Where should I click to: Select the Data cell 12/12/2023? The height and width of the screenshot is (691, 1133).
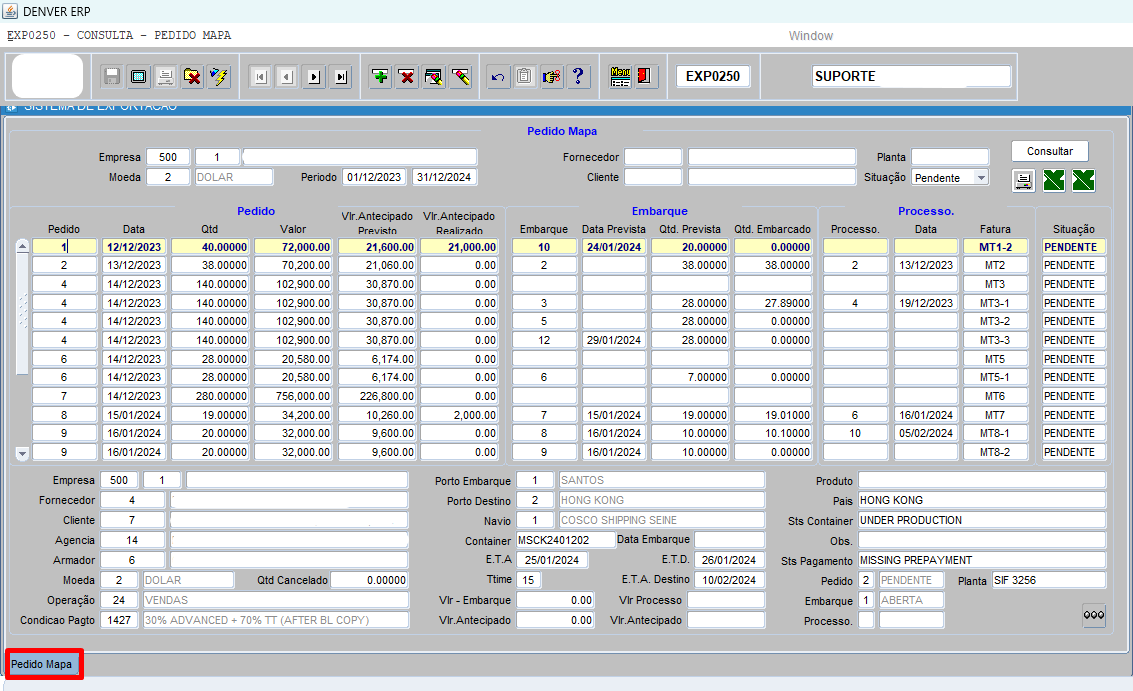pyautogui.click(x=134, y=247)
